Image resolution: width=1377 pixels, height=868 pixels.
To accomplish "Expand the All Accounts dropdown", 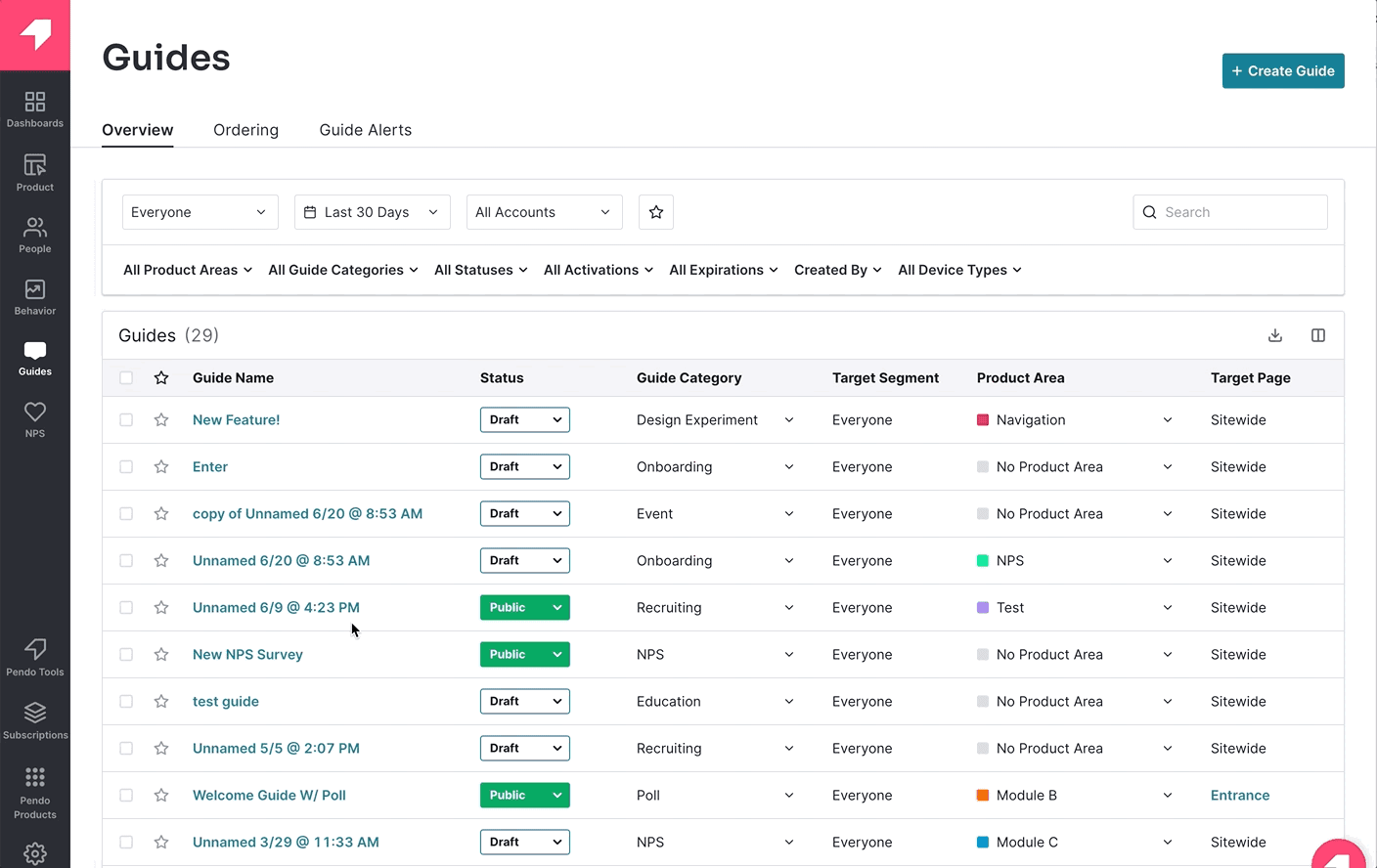I will pyautogui.click(x=545, y=212).
